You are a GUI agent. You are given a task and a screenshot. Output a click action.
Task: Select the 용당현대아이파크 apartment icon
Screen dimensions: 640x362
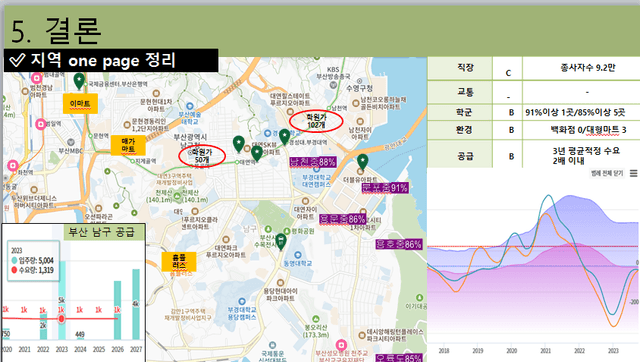pyautogui.click(x=280, y=282)
